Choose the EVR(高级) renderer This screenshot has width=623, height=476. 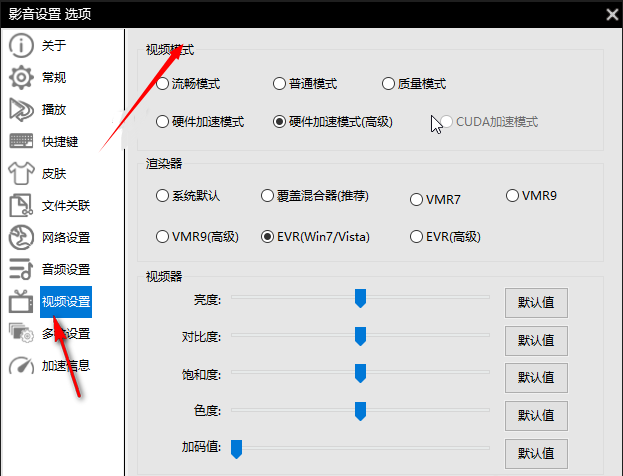pyautogui.click(x=417, y=237)
